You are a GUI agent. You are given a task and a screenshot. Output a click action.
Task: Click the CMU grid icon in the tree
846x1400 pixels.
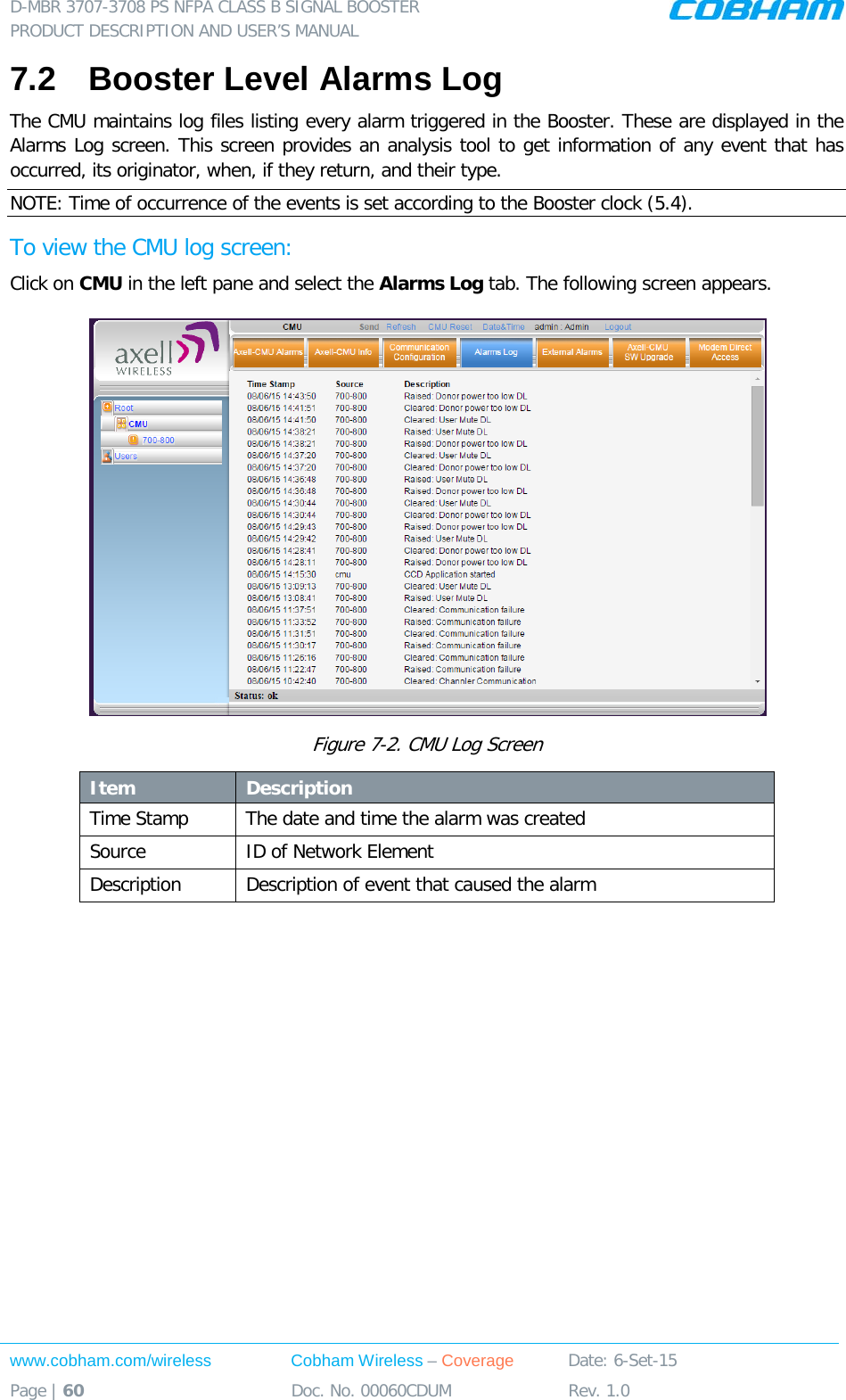pos(121,424)
